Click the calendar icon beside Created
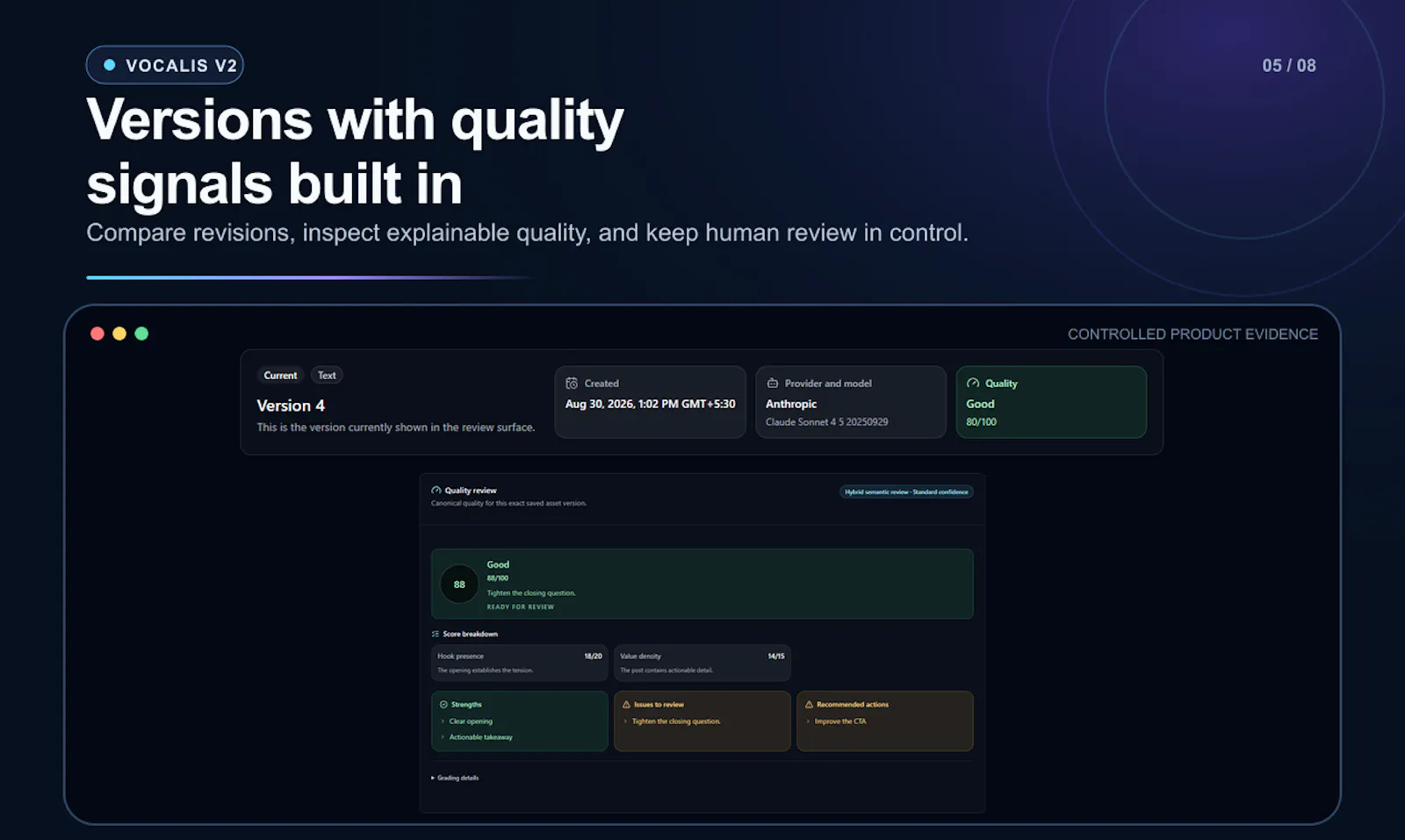Viewport: 1405px width, 840px height. [x=572, y=384]
